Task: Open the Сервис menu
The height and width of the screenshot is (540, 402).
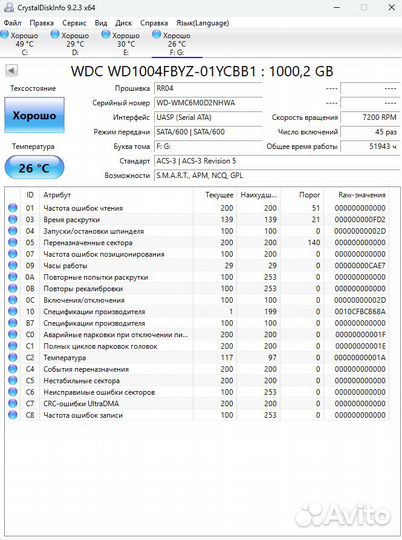Action: 74,23
